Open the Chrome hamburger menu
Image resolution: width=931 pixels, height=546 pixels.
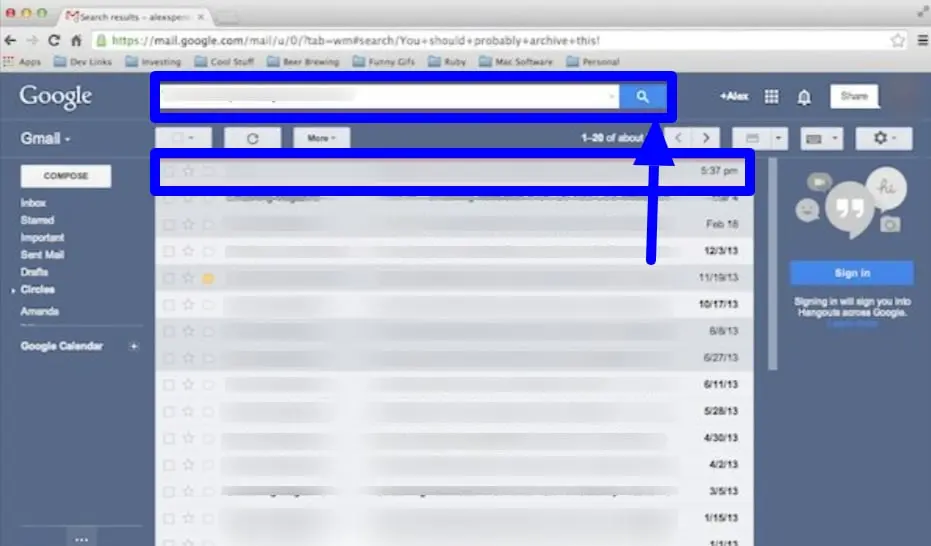(923, 40)
